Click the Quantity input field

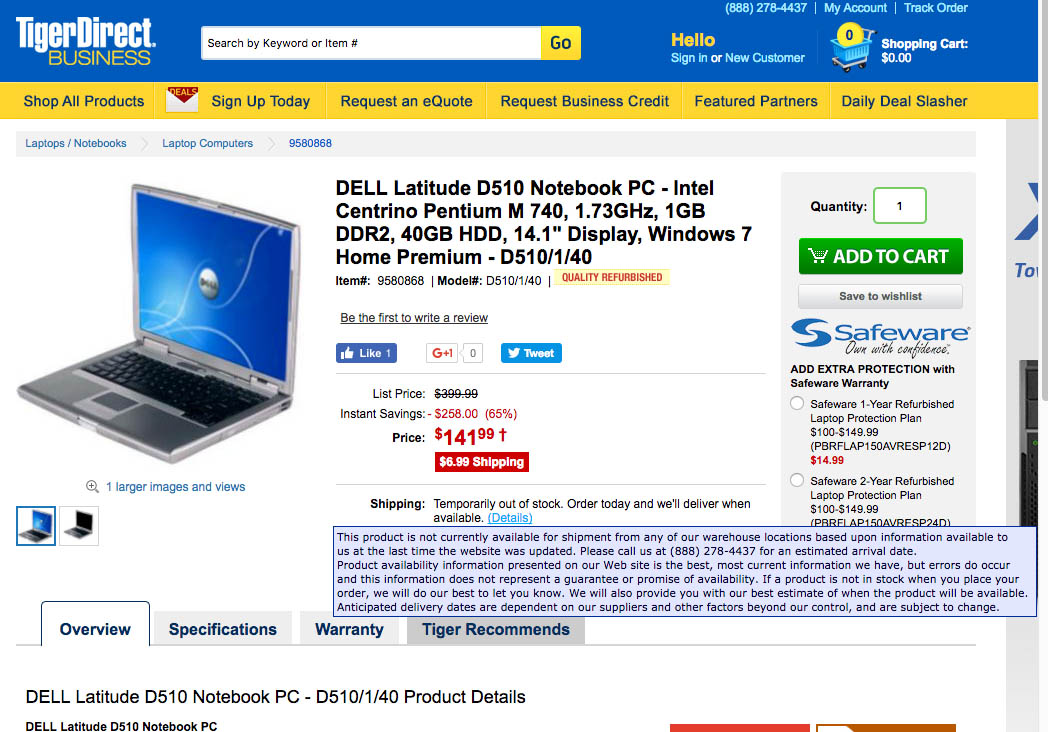[900, 206]
